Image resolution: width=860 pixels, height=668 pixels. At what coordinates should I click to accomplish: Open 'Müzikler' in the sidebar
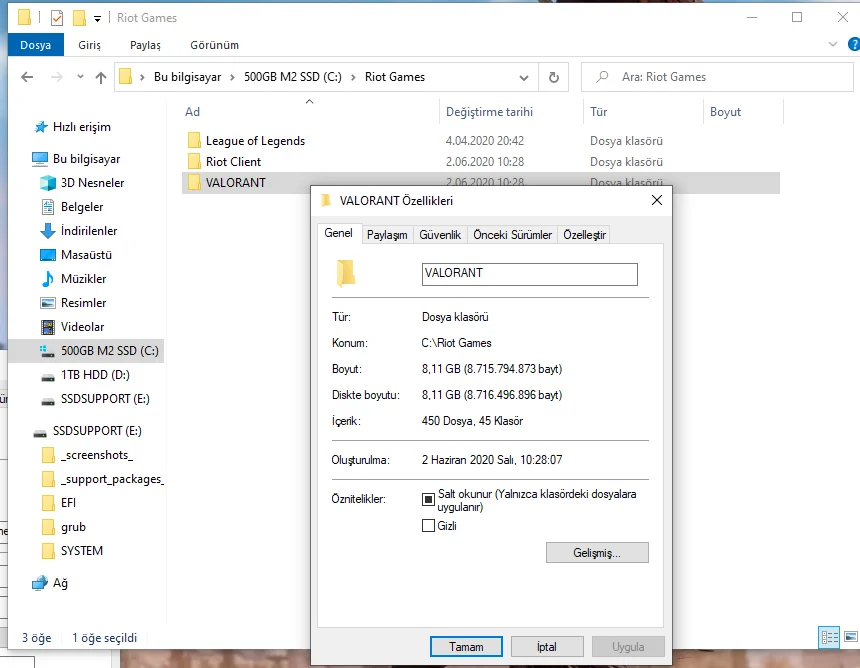tap(83, 279)
